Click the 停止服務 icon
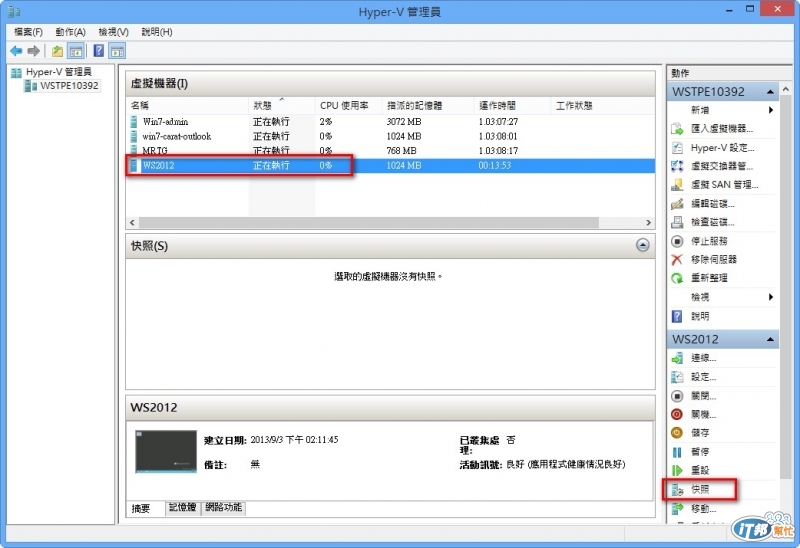The height and width of the screenshot is (548, 800). point(677,241)
